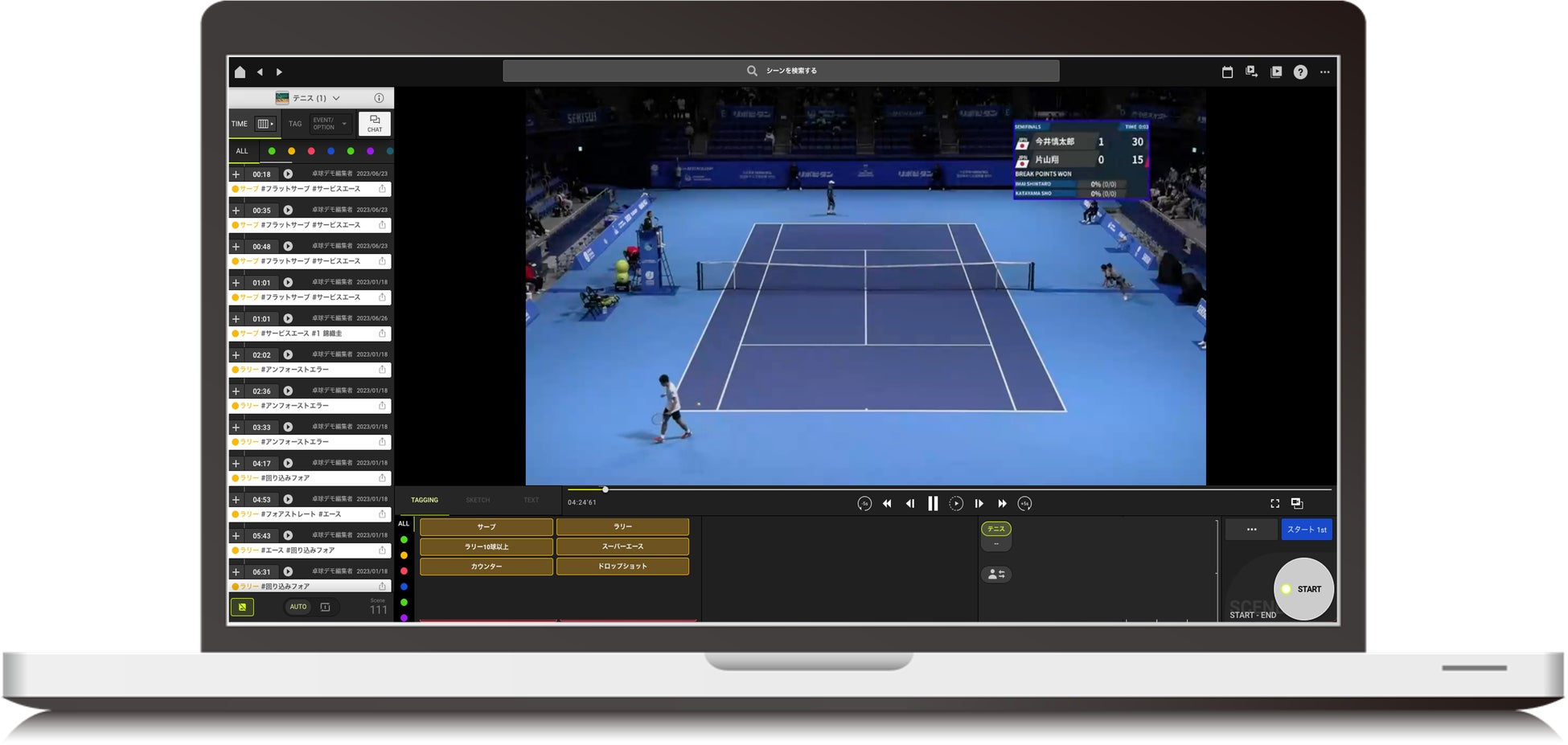Filter the scene list by red color dot
Image resolution: width=1568 pixels, height=745 pixels.
pyautogui.click(x=311, y=151)
